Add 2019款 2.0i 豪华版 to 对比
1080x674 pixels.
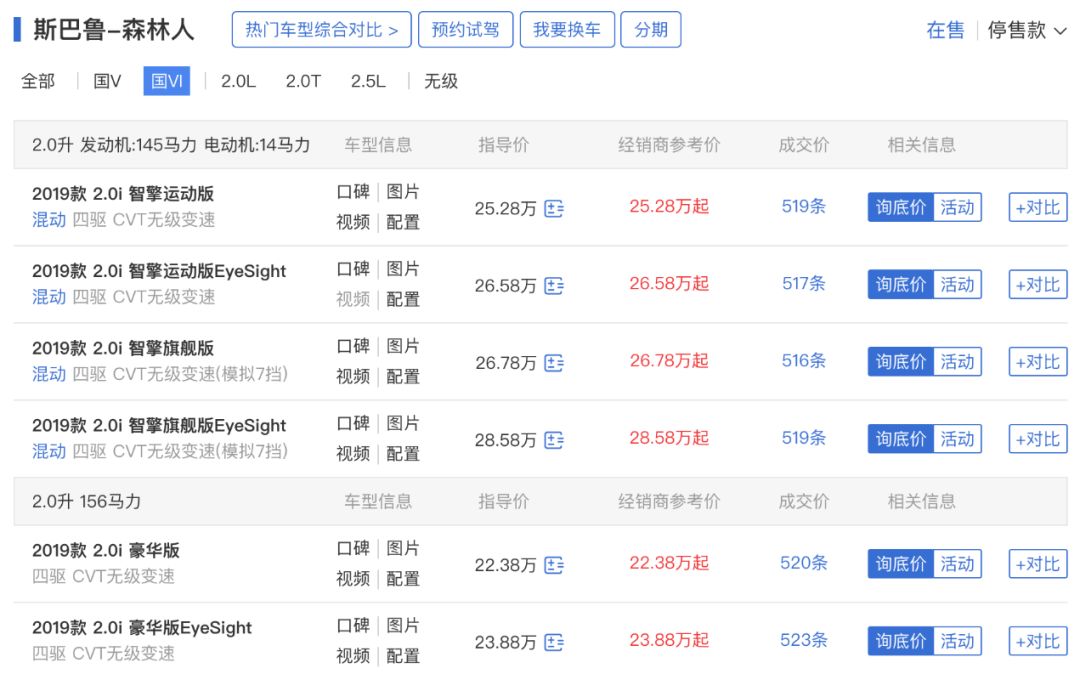tap(1038, 564)
